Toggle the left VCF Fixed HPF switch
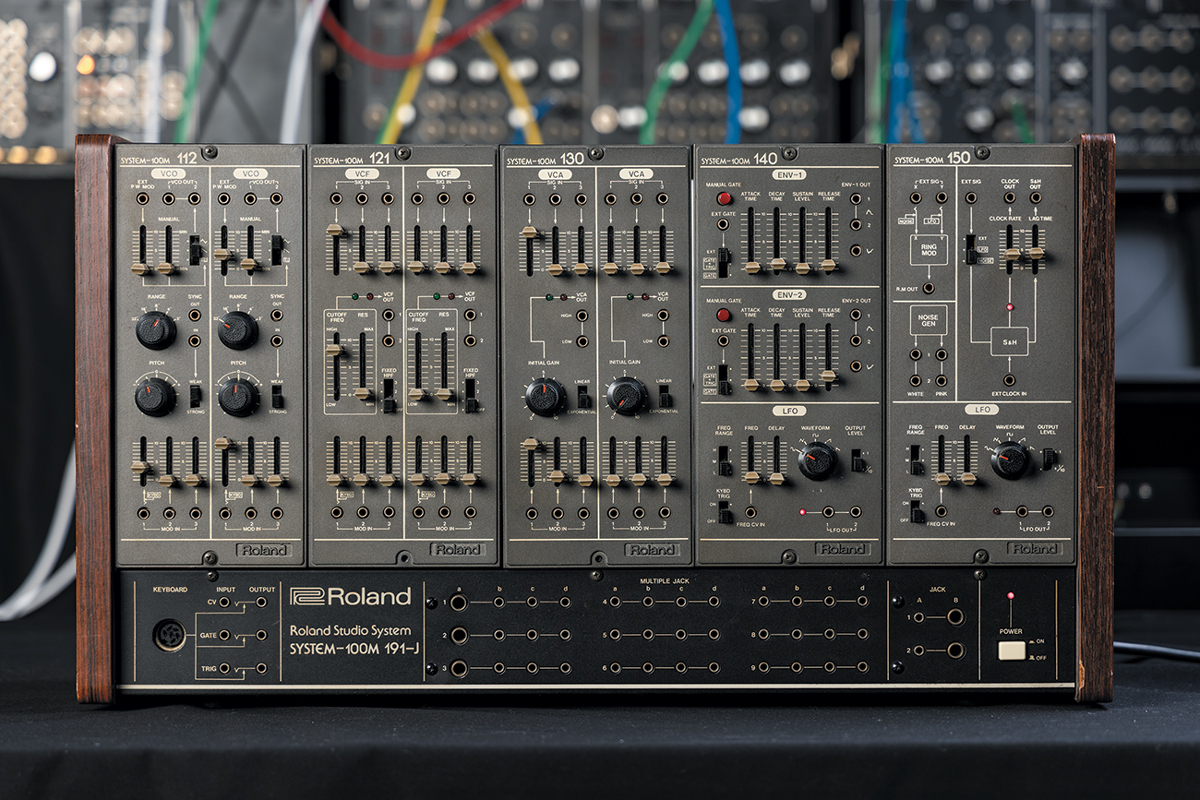This screenshot has height=800, width=1200. [x=390, y=398]
